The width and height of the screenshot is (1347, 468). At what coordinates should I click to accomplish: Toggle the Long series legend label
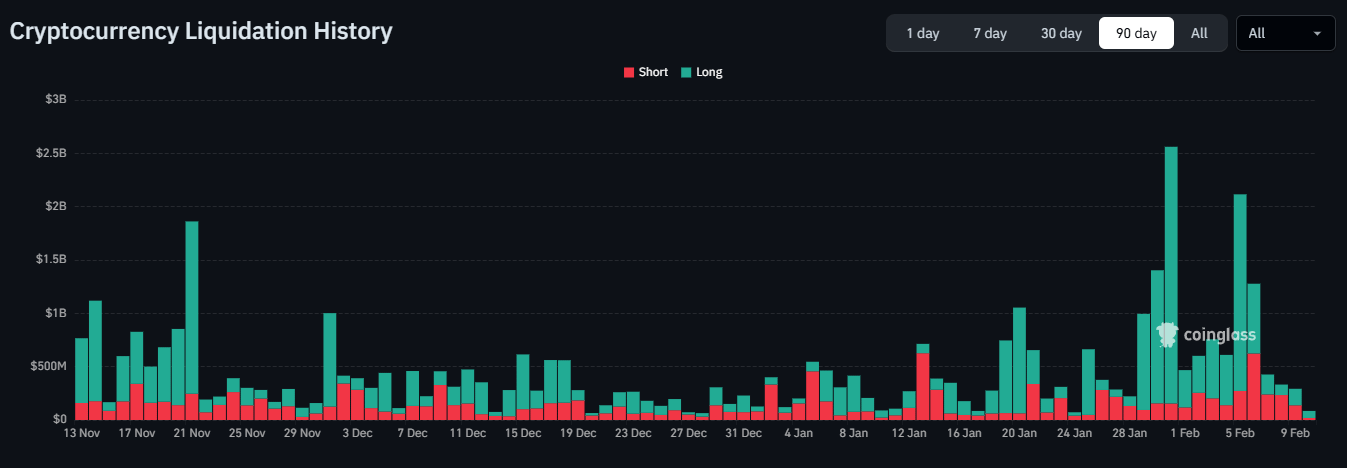point(709,72)
